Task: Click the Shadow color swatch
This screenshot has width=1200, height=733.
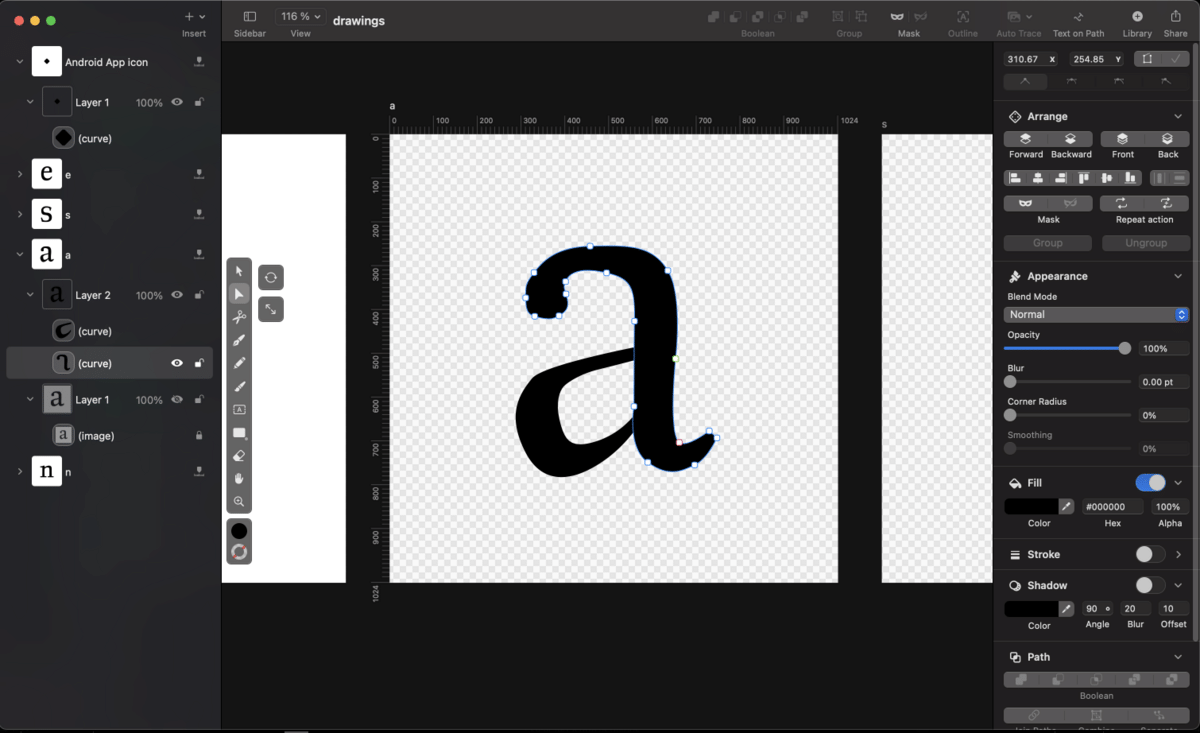Action: click(1031, 609)
